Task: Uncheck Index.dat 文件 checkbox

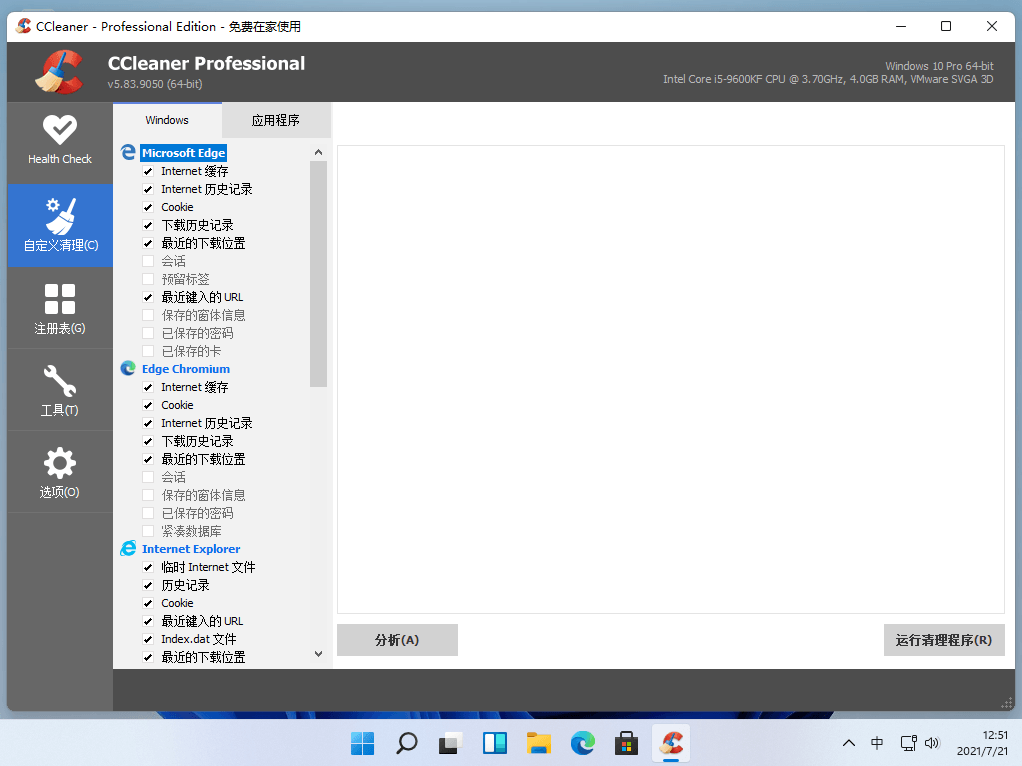Action: (148, 640)
